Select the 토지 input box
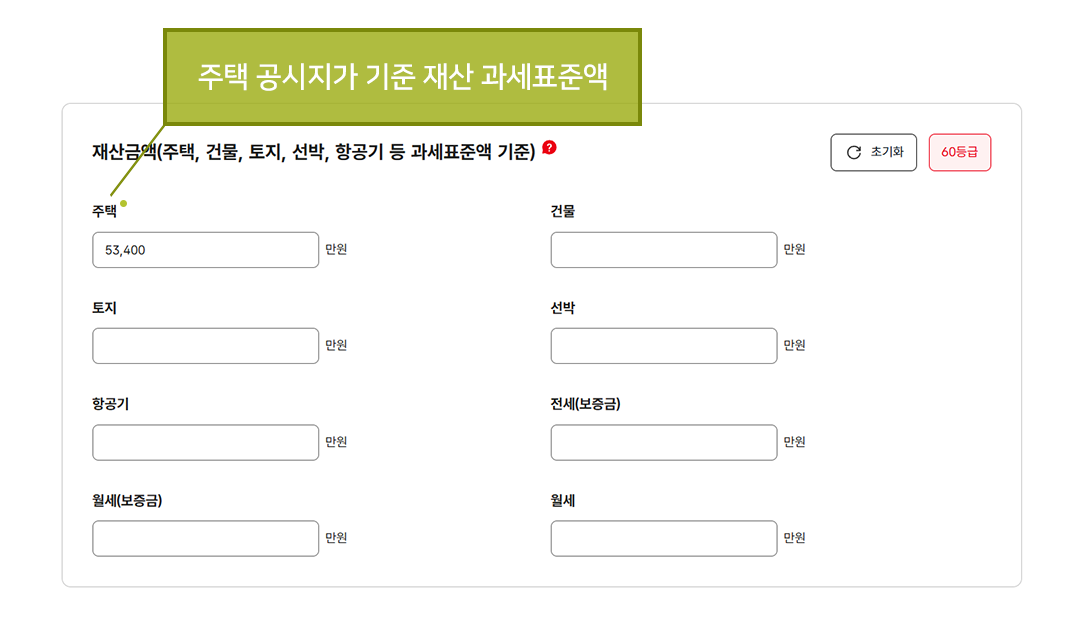 (x=205, y=345)
